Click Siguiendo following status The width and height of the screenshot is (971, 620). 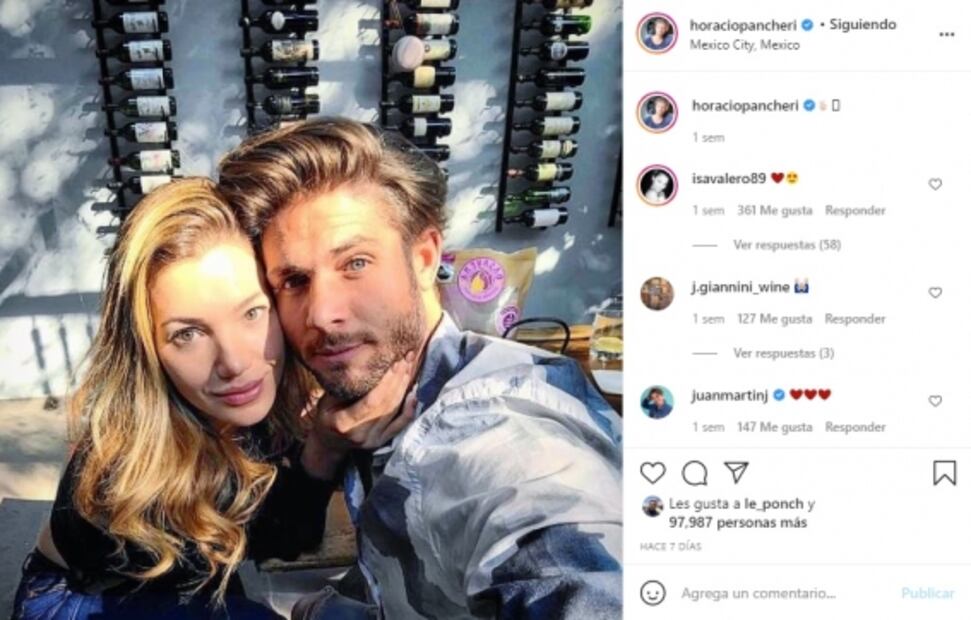point(863,25)
